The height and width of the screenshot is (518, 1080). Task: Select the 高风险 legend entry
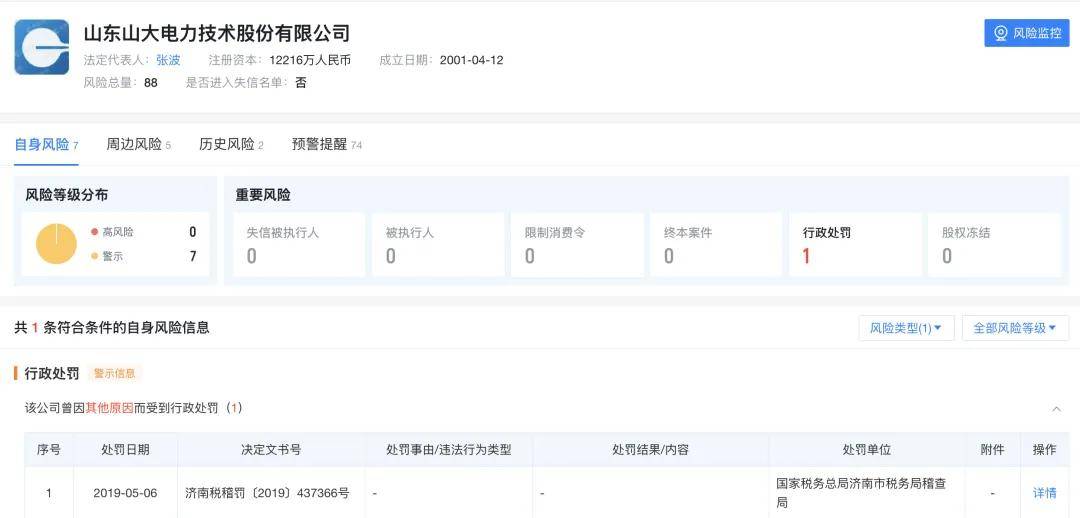pyautogui.click(x=112, y=232)
